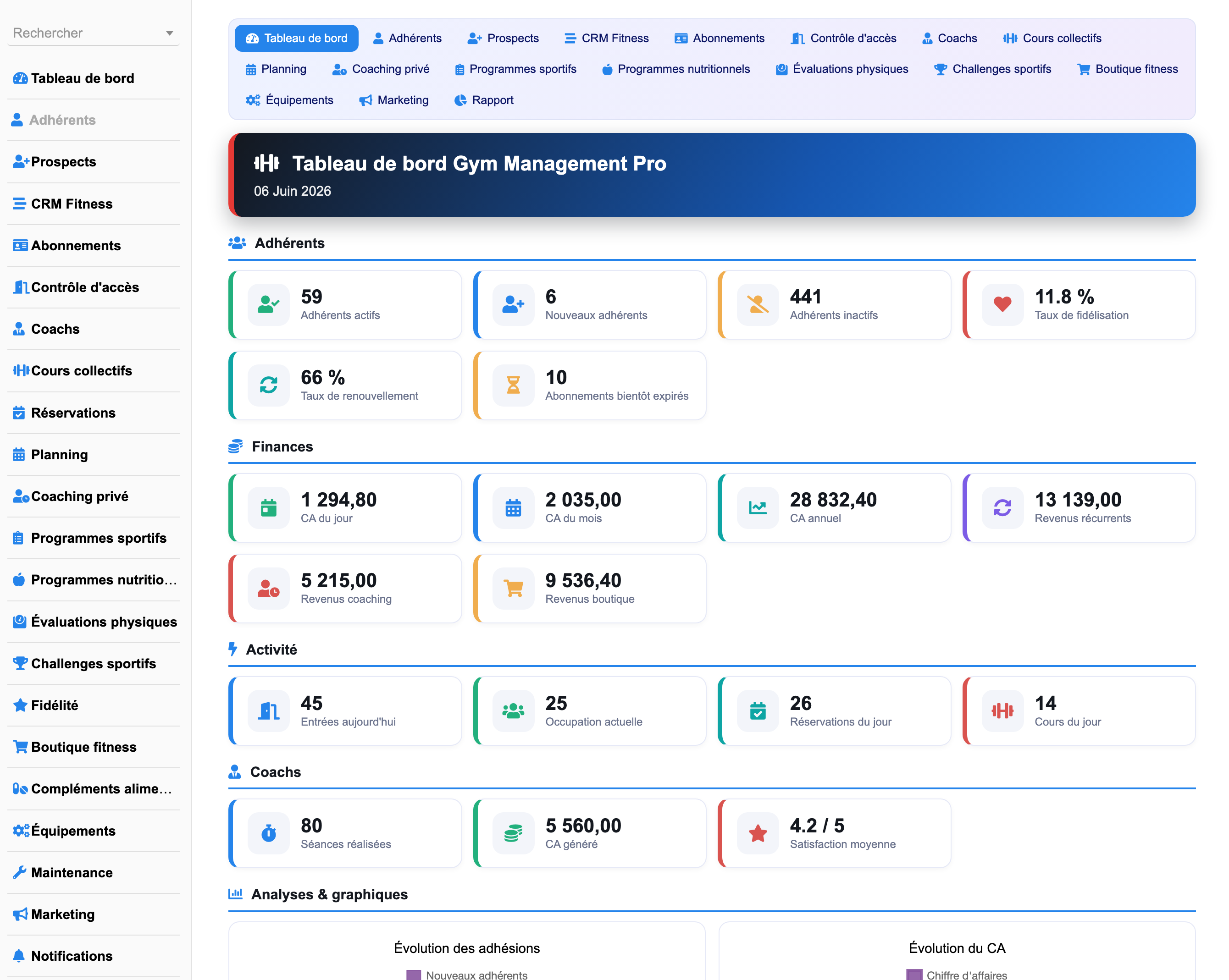Select the Rapport tab
Viewport: 1229px width, 980px height.
click(x=484, y=100)
